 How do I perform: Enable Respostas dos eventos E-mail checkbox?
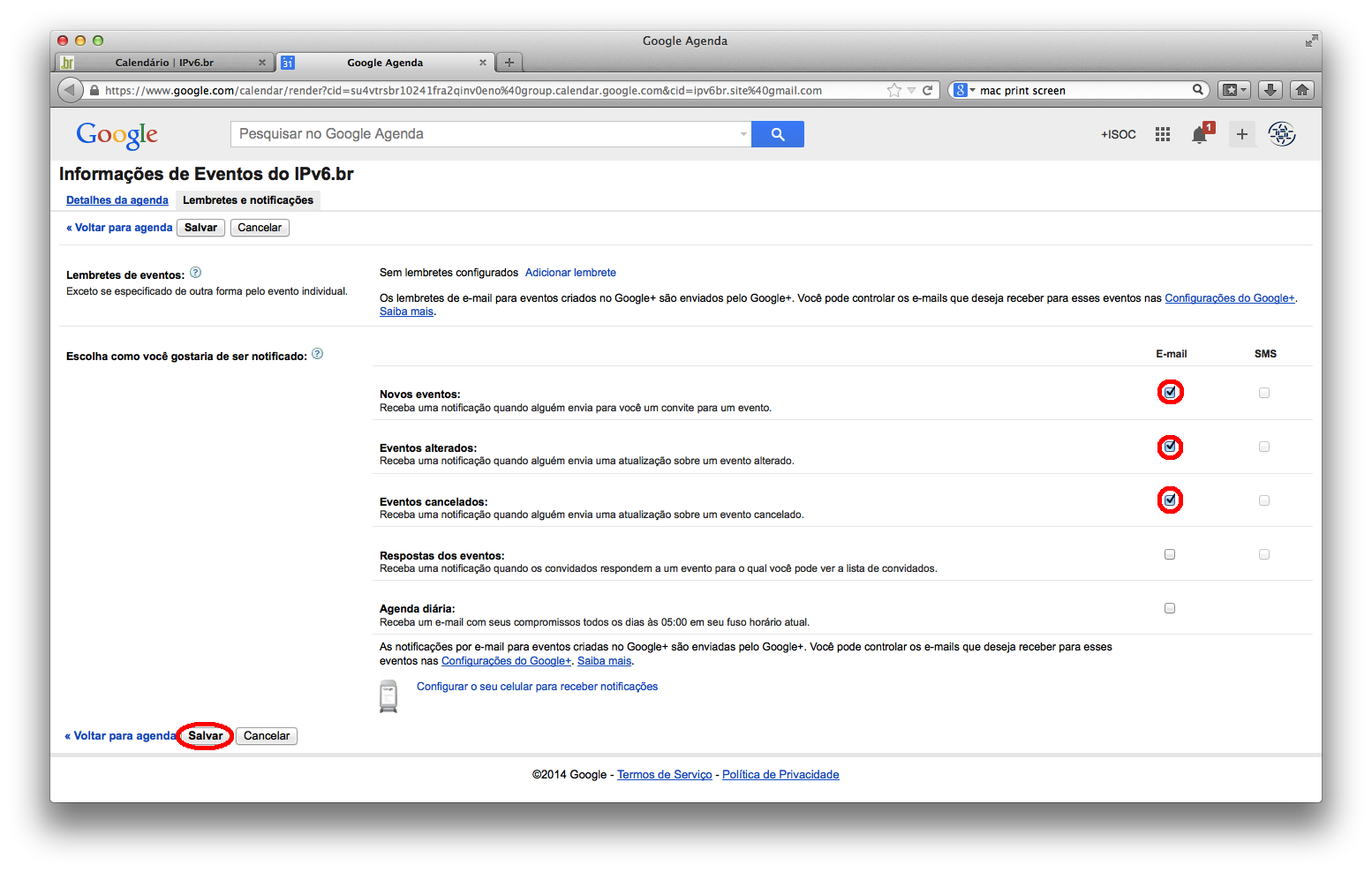click(1170, 554)
